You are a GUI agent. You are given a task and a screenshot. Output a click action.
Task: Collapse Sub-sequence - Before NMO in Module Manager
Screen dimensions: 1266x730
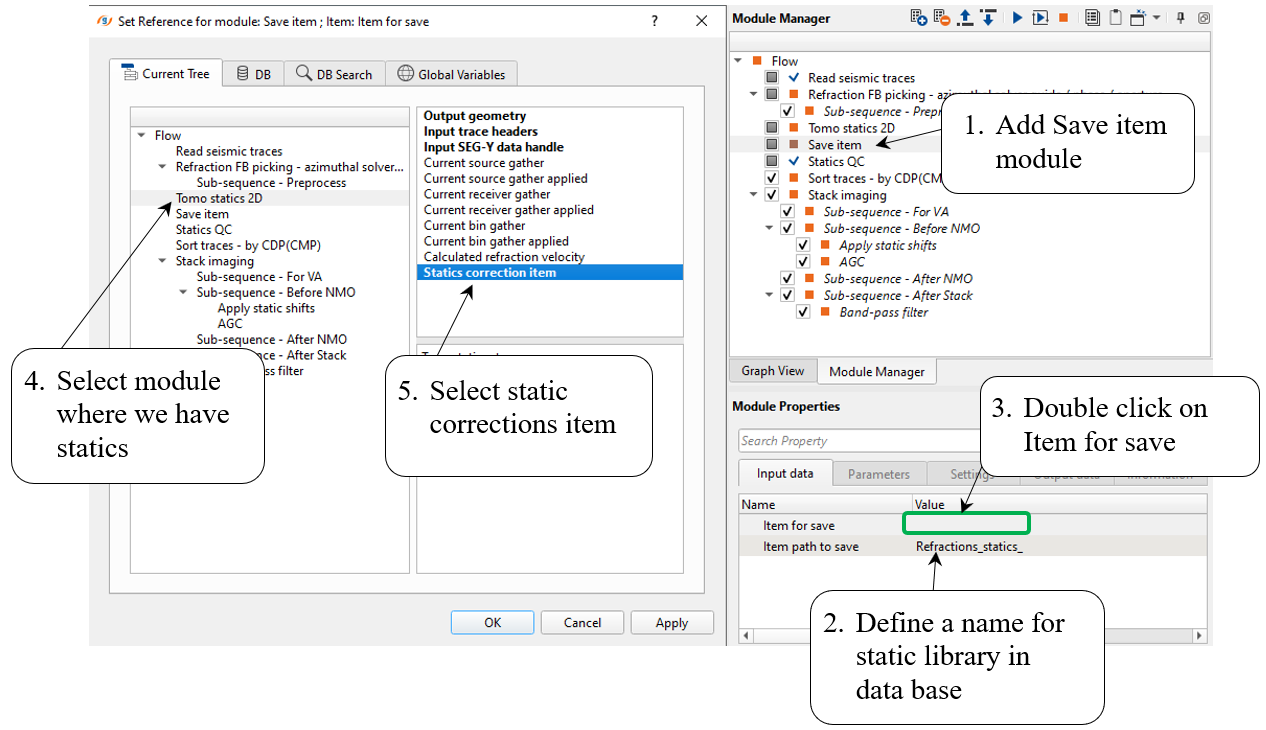pyautogui.click(x=771, y=228)
